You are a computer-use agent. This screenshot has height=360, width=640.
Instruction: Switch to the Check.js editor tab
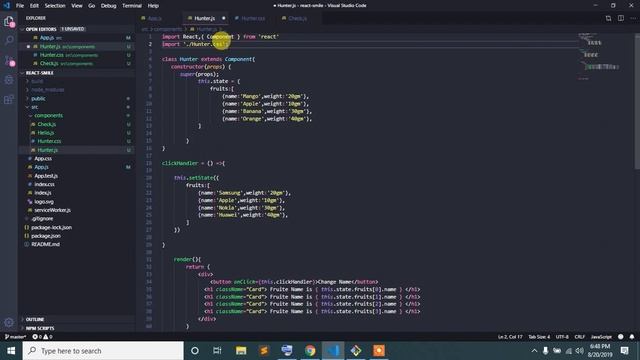298,18
